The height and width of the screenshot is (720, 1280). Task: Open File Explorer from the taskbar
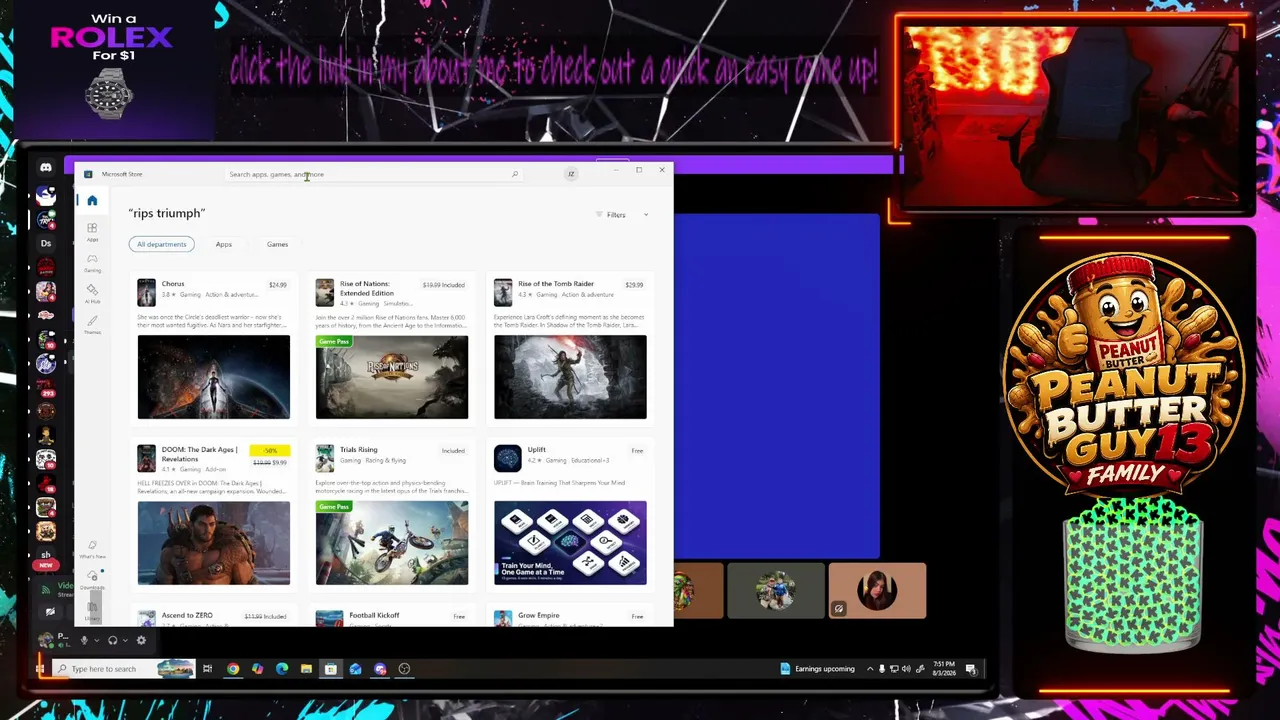click(x=306, y=669)
